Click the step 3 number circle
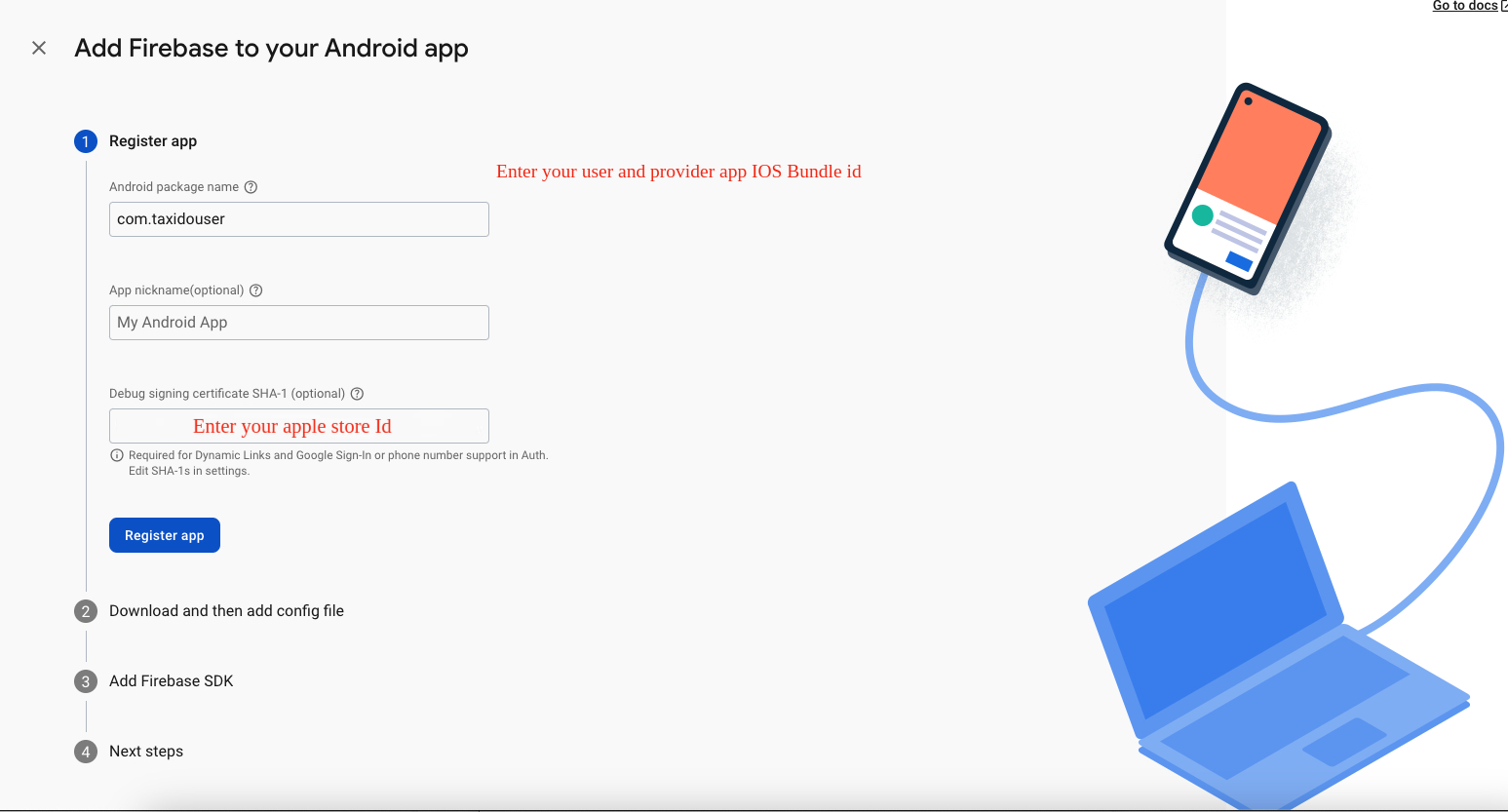The image size is (1508, 812). (x=86, y=681)
